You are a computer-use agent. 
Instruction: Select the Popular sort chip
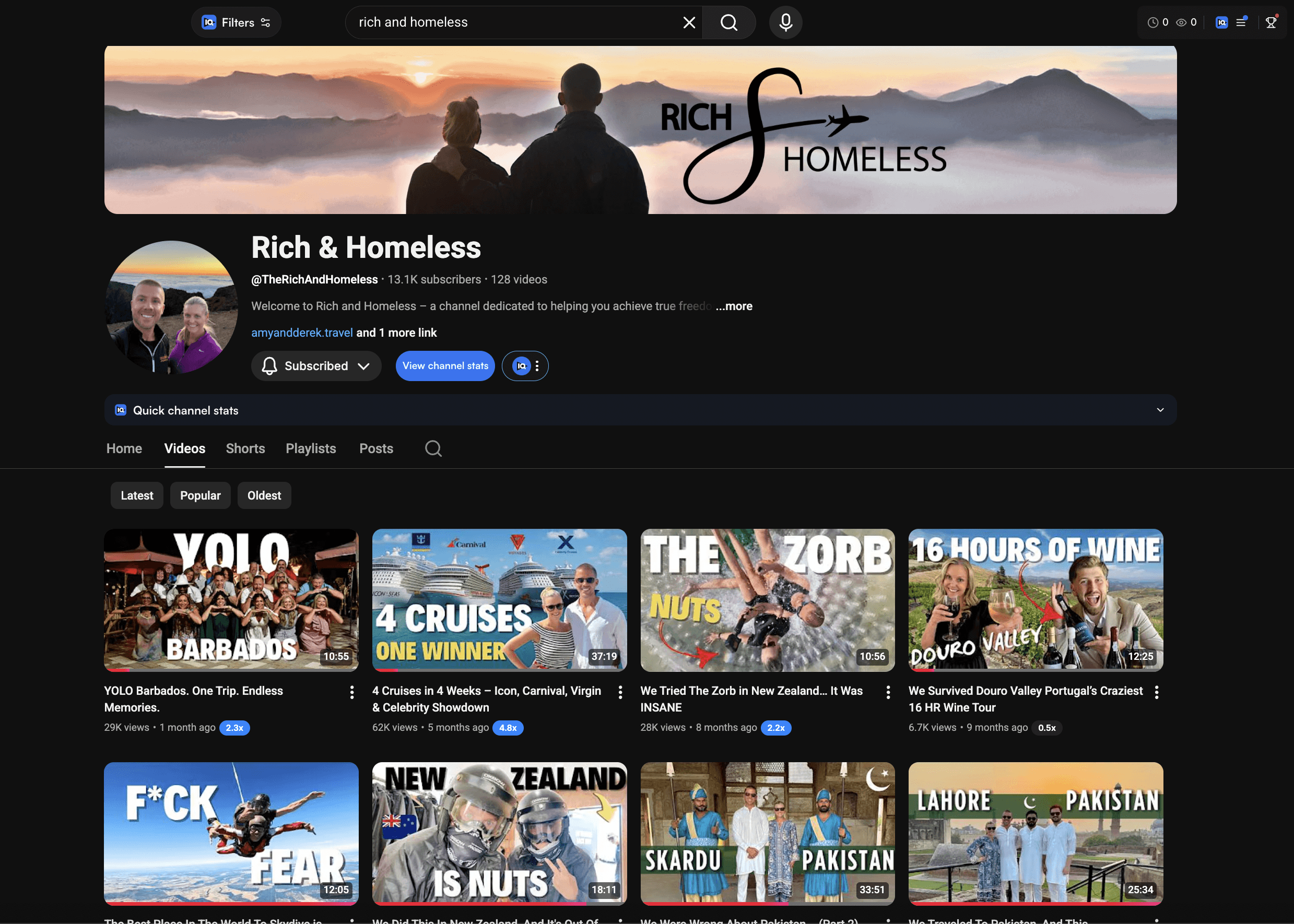pos(201,495)
